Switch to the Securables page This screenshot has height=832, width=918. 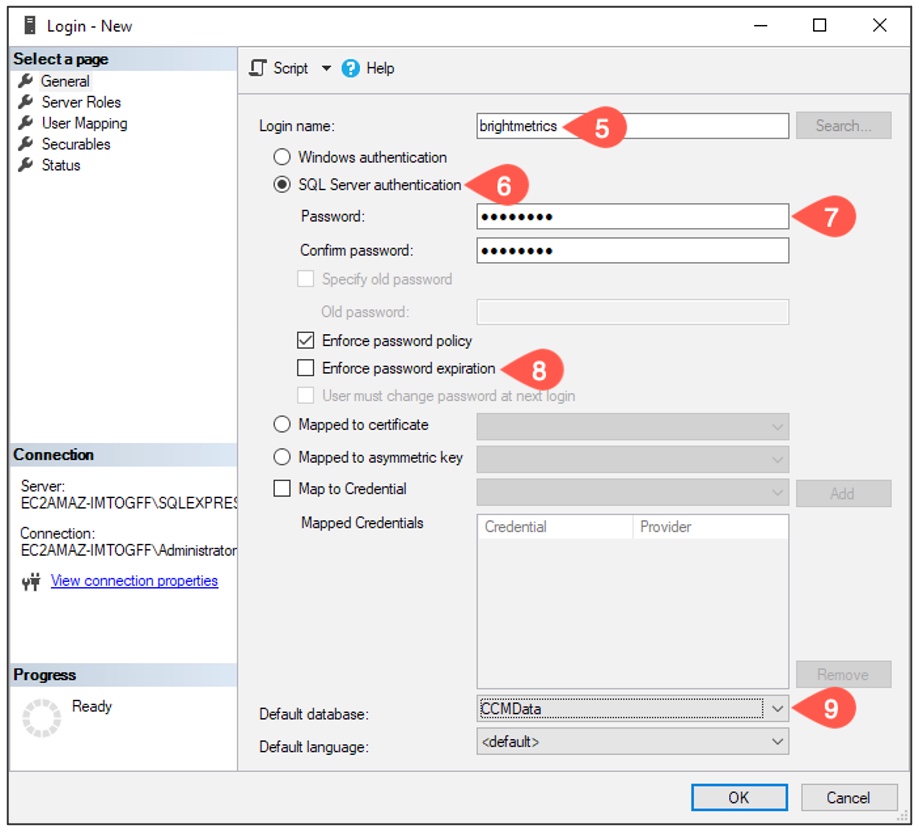pos(75,144)
